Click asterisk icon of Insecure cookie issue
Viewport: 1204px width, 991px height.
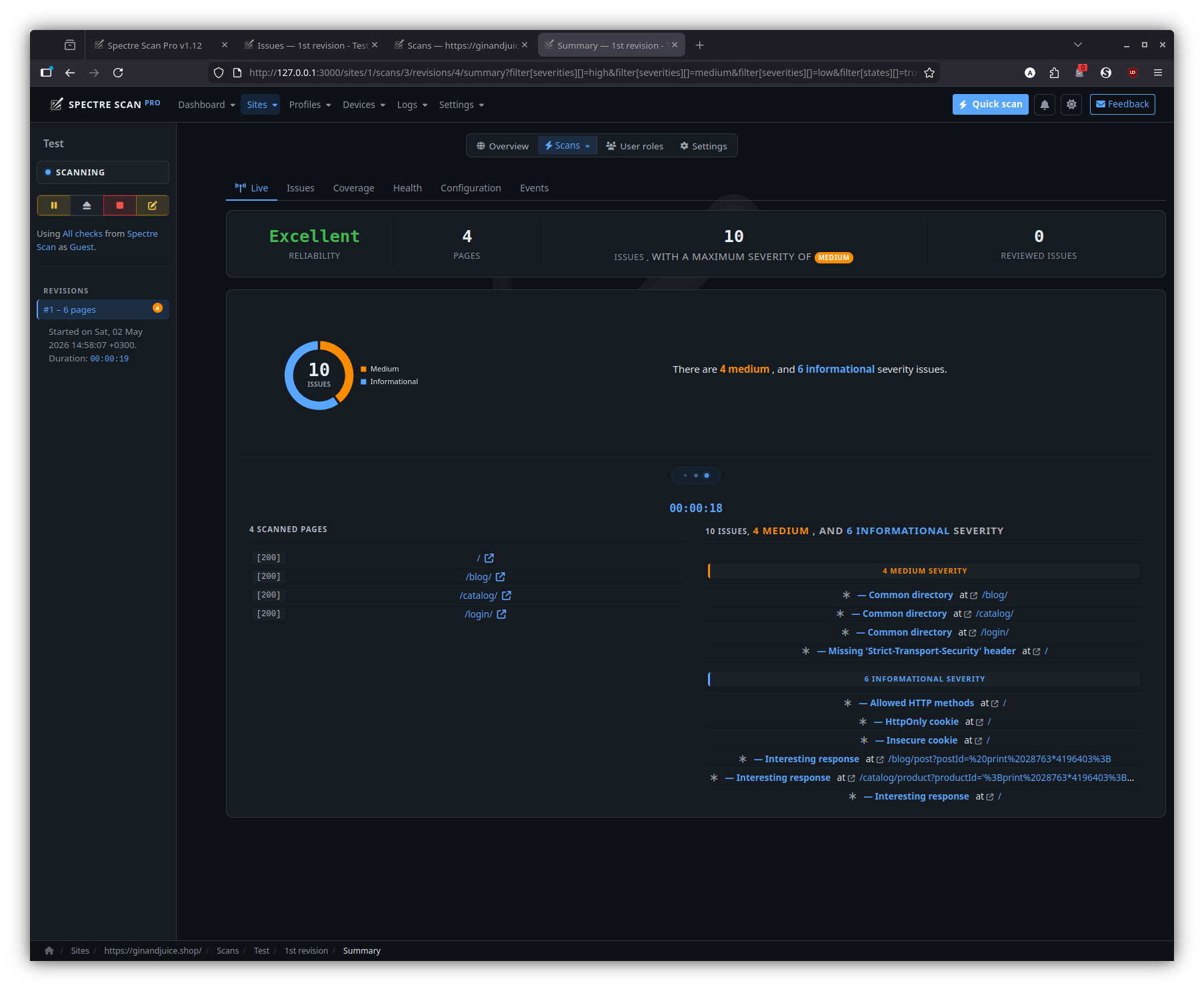(864, 740)
